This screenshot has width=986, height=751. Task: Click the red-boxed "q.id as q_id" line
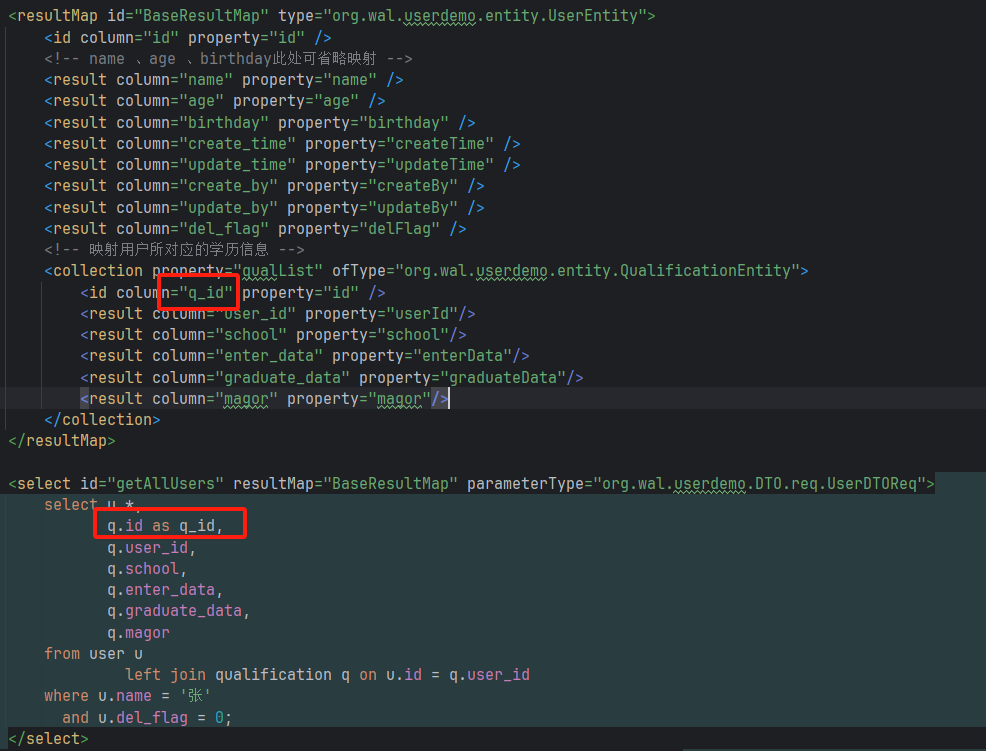pos(163,524)
